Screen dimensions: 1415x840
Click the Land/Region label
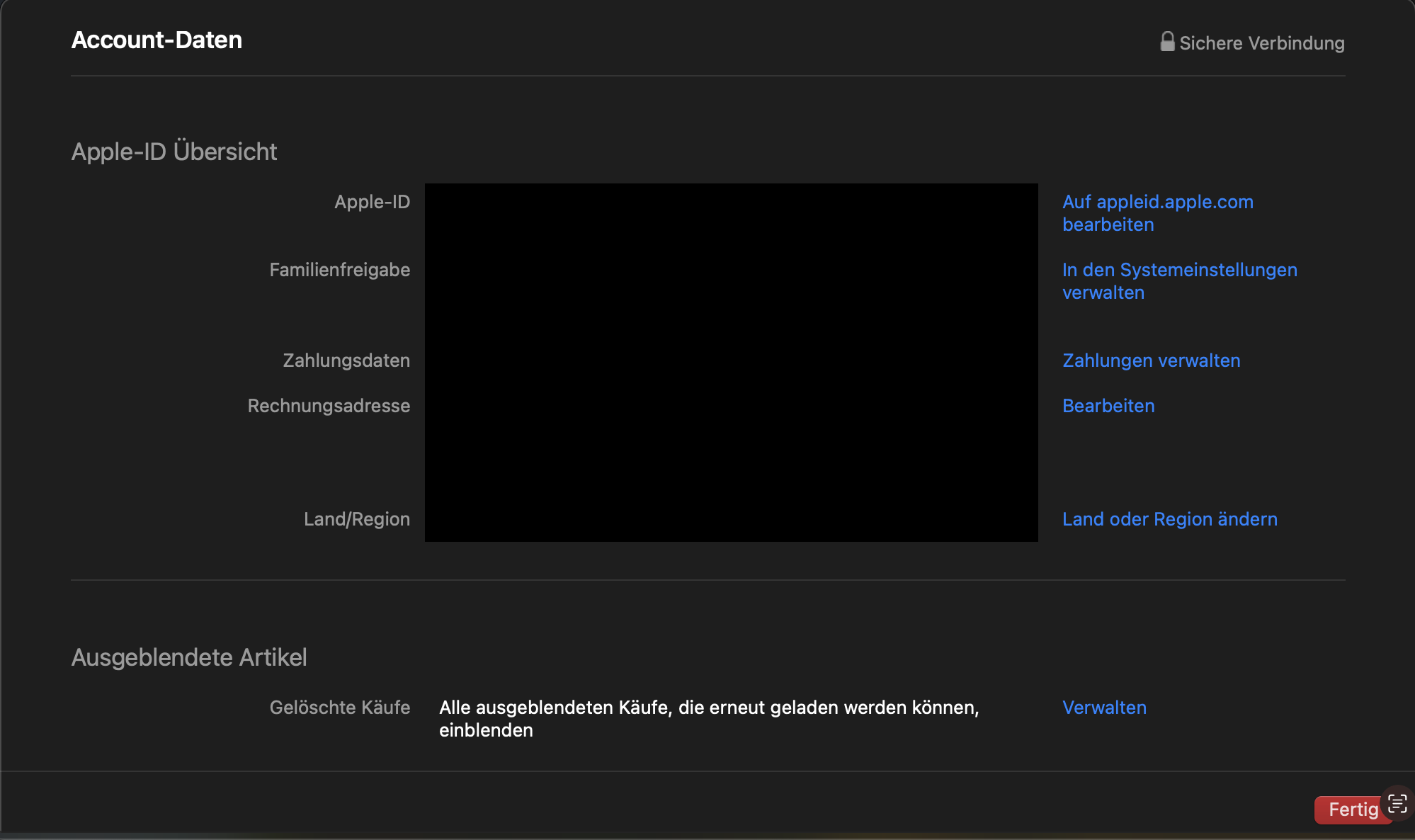(x=356, y=519)
